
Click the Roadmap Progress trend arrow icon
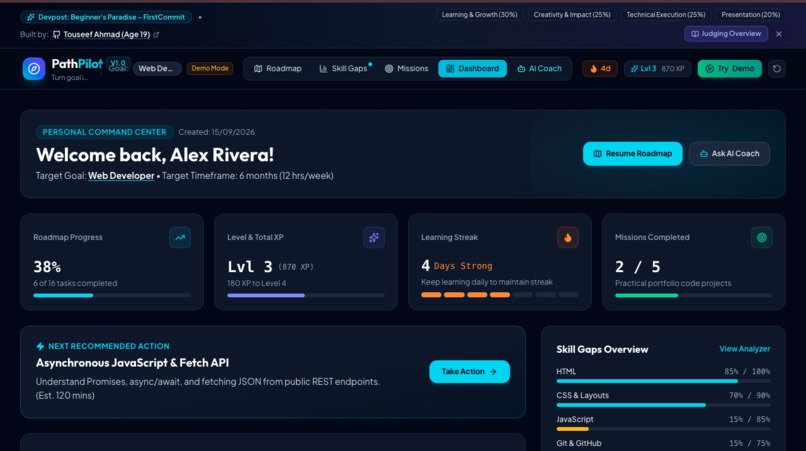(180, 238)
